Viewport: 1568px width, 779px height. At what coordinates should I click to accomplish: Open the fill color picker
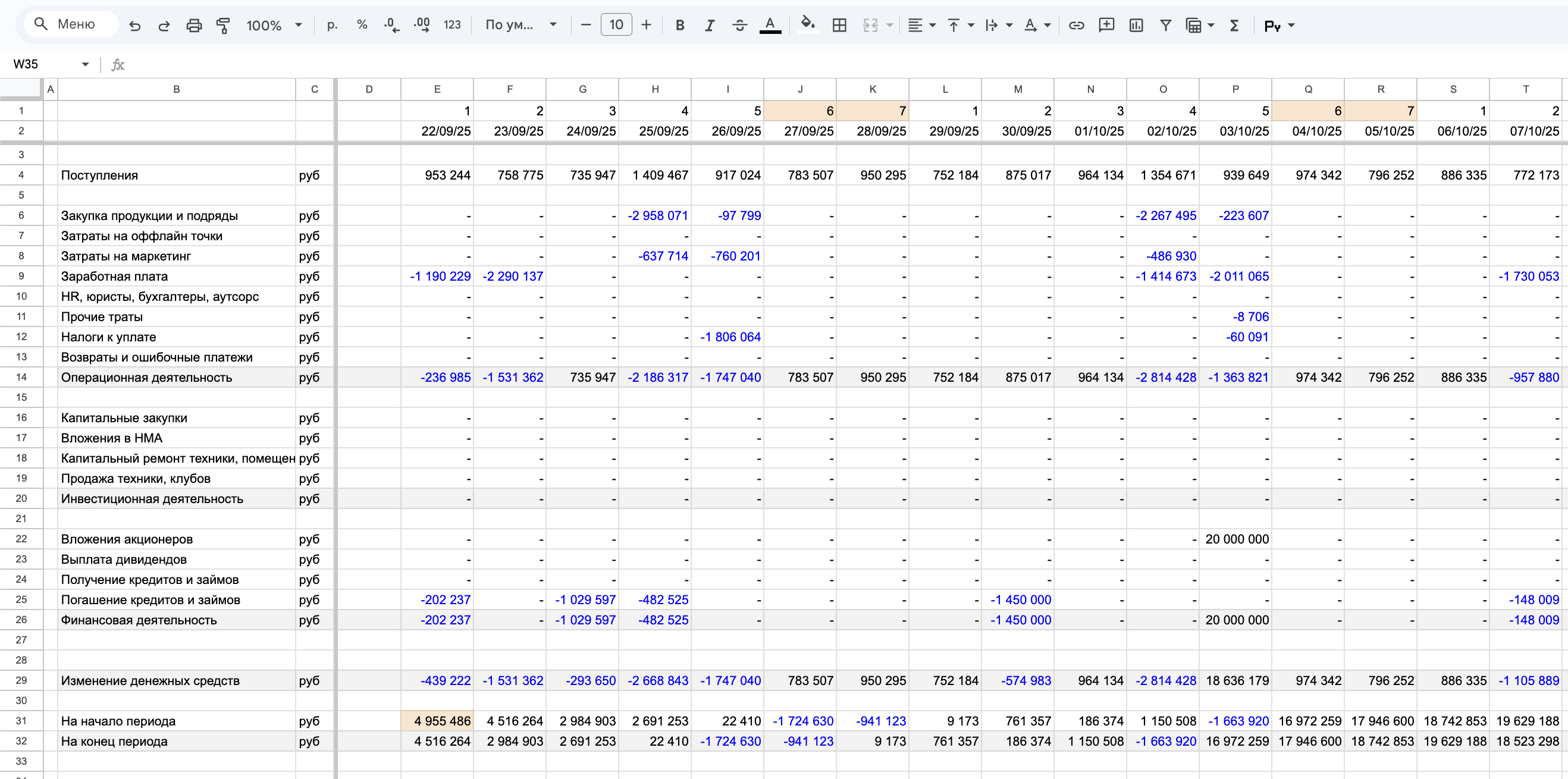click(808, 26)
